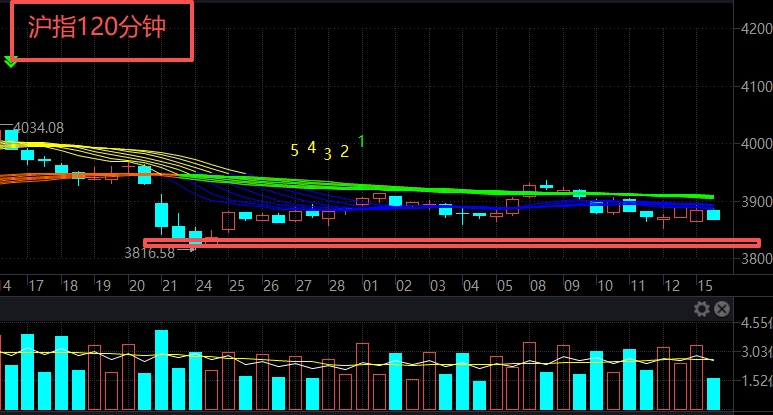Click date 24 on the time axis

pyautogui.click(x=204, y=287)
